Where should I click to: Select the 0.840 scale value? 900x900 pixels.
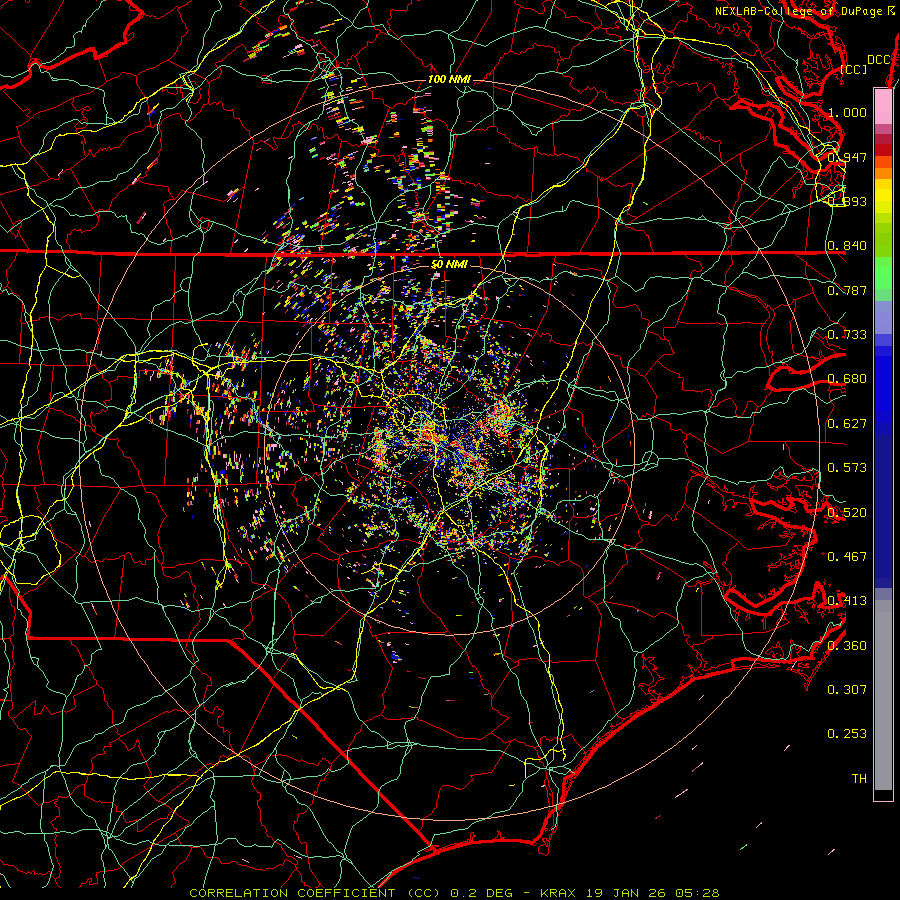(847, 246)
